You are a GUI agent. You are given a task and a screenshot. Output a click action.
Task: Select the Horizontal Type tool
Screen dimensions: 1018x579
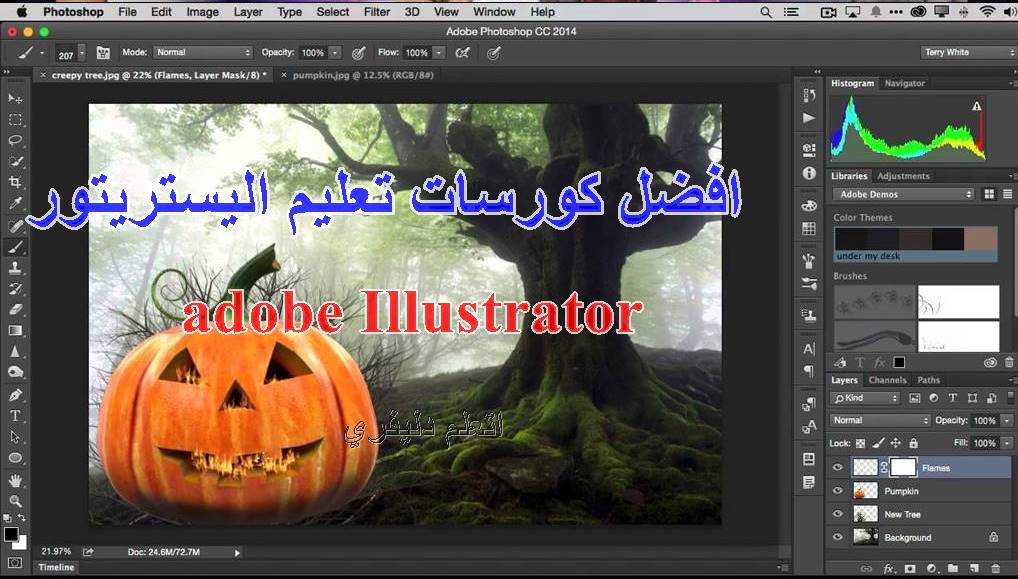pyautogui.click(x=15, y=416)
